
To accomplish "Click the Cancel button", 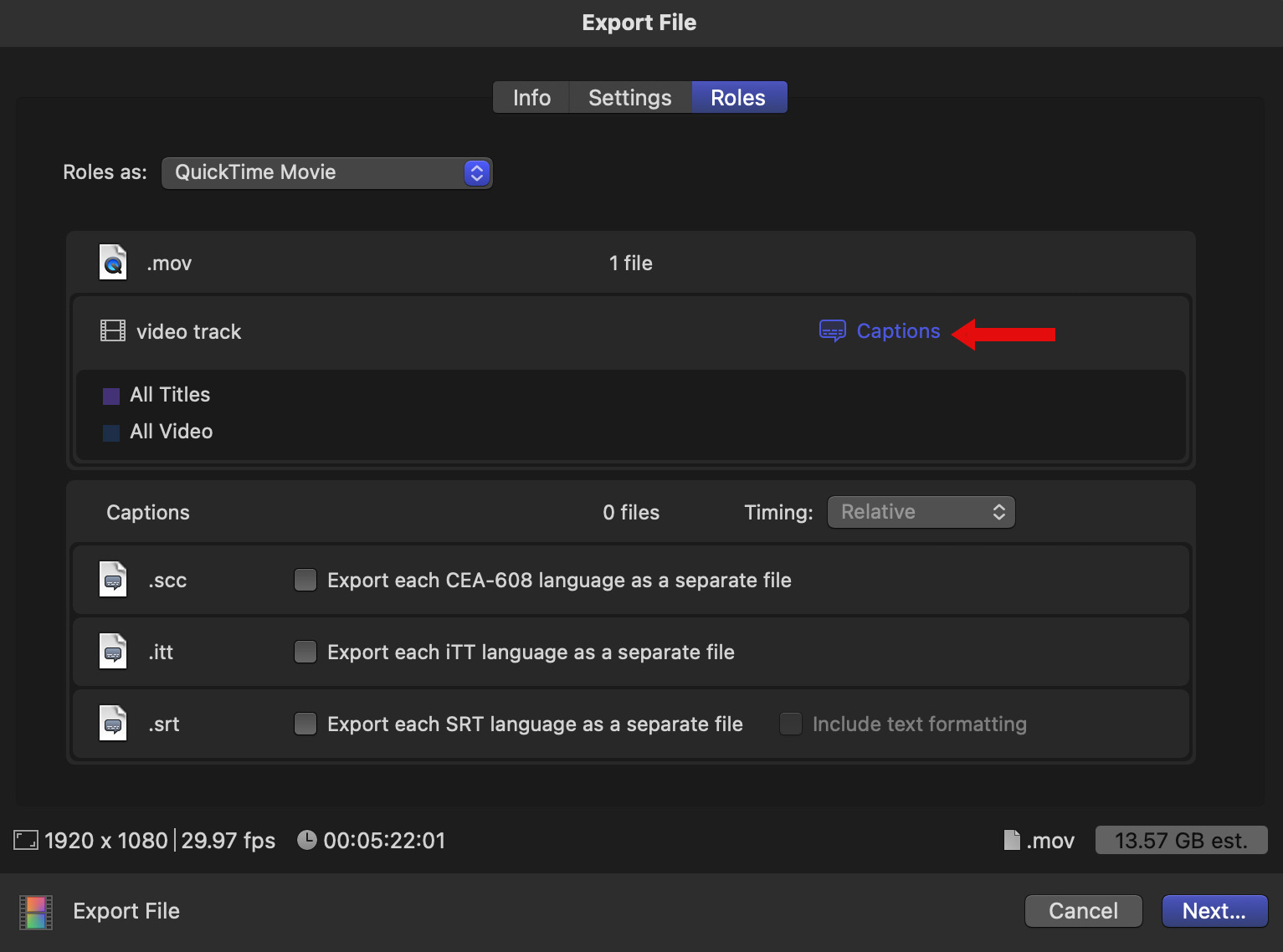I will click(x=1083, y=911).
